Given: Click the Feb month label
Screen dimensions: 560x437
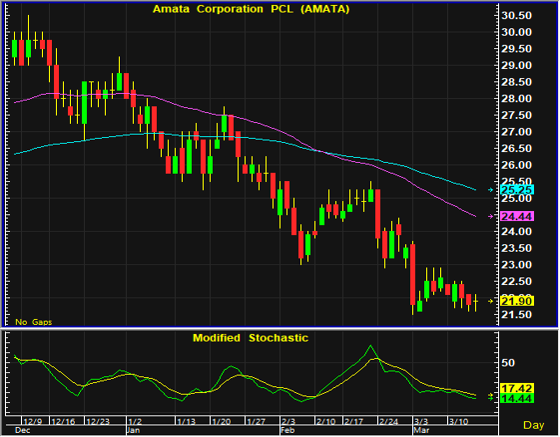Looking at the screenshot, I should [x=288, y=431].
